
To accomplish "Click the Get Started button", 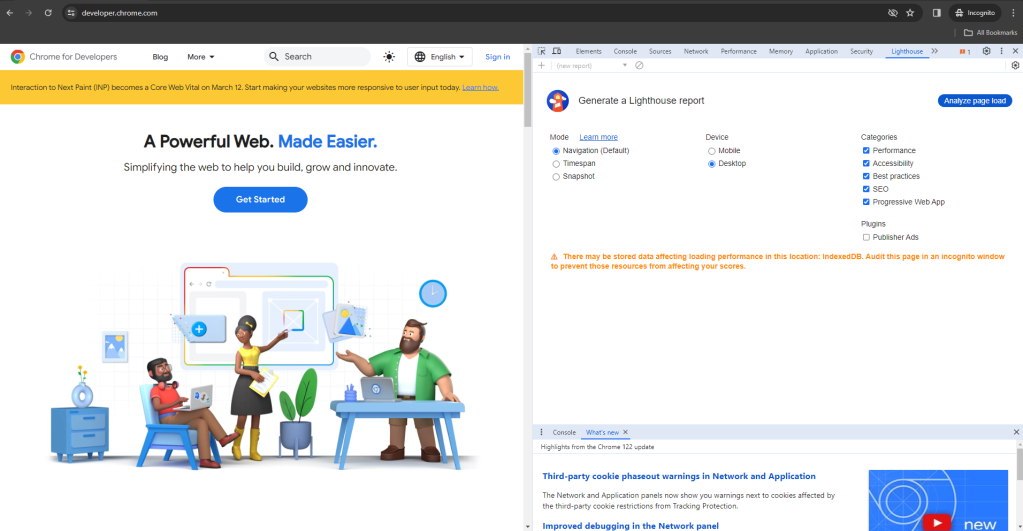I will coord(260,200).
